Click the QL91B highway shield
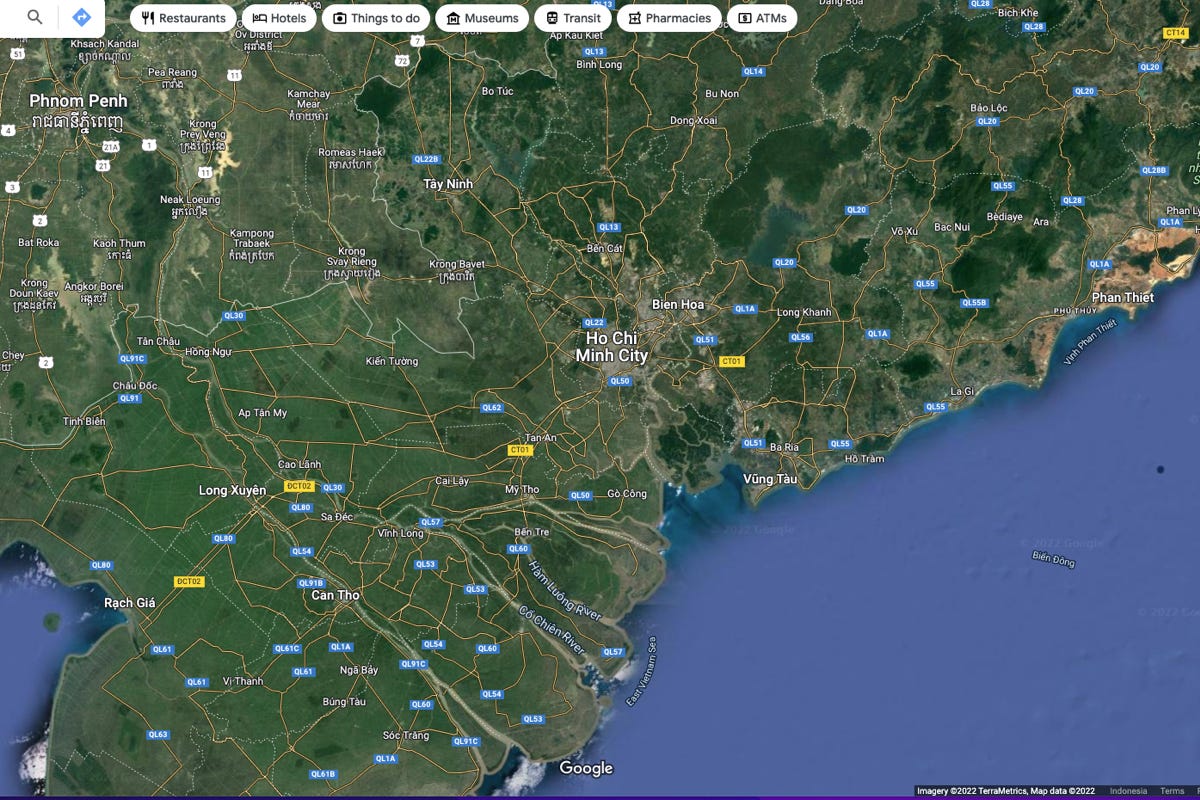 (311, 583)
